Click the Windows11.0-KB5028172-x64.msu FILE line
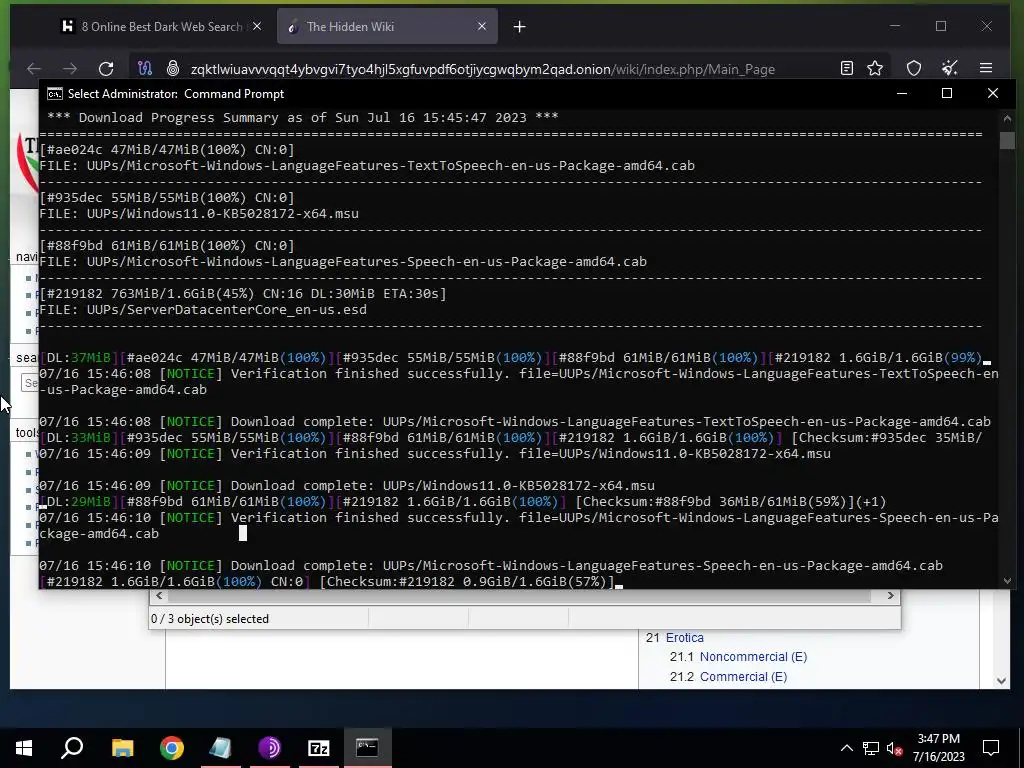The width and height of the screenshot is (1024, 768). pyautogui.click(x=199, y=214)
